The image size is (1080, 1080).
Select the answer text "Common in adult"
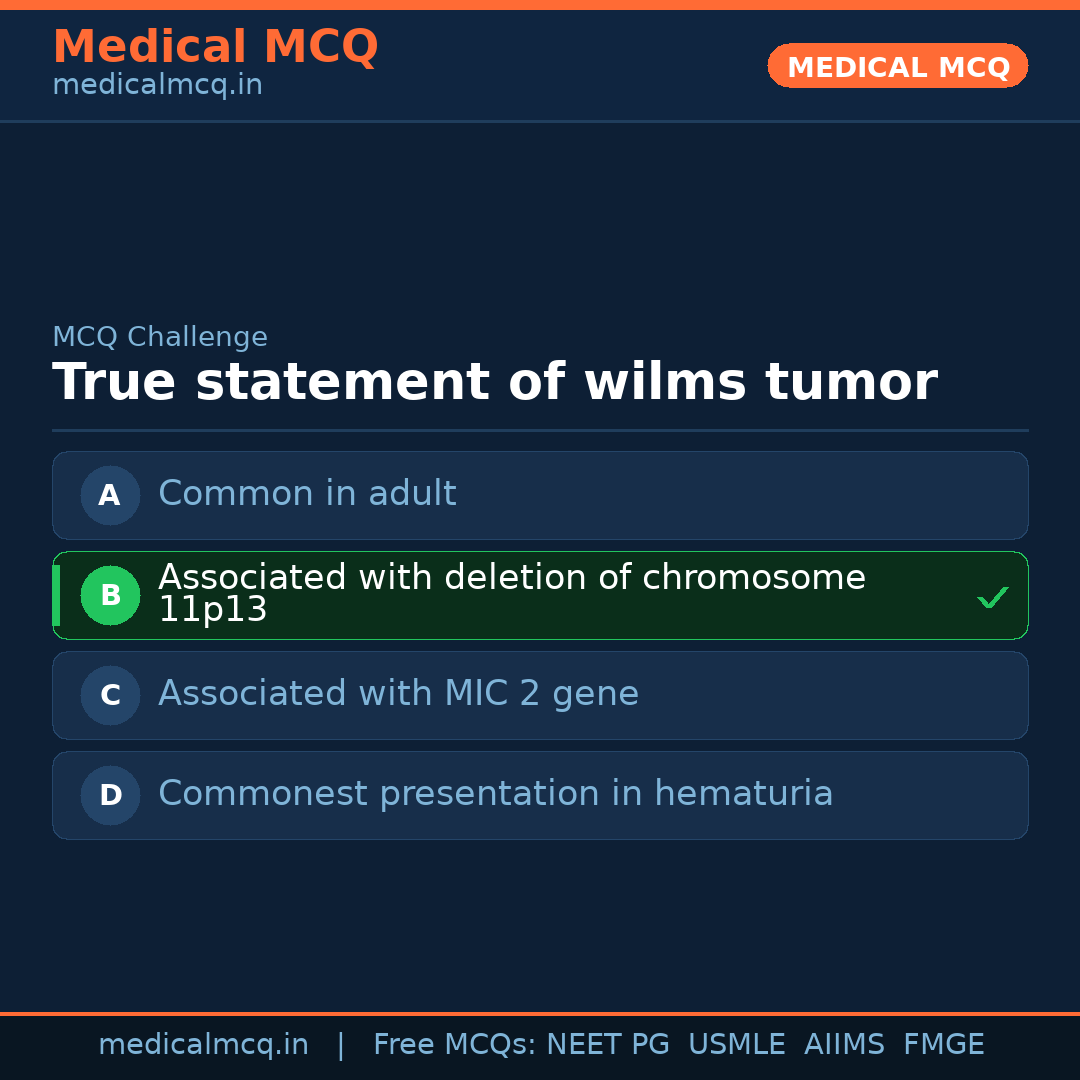pos(307,494)
